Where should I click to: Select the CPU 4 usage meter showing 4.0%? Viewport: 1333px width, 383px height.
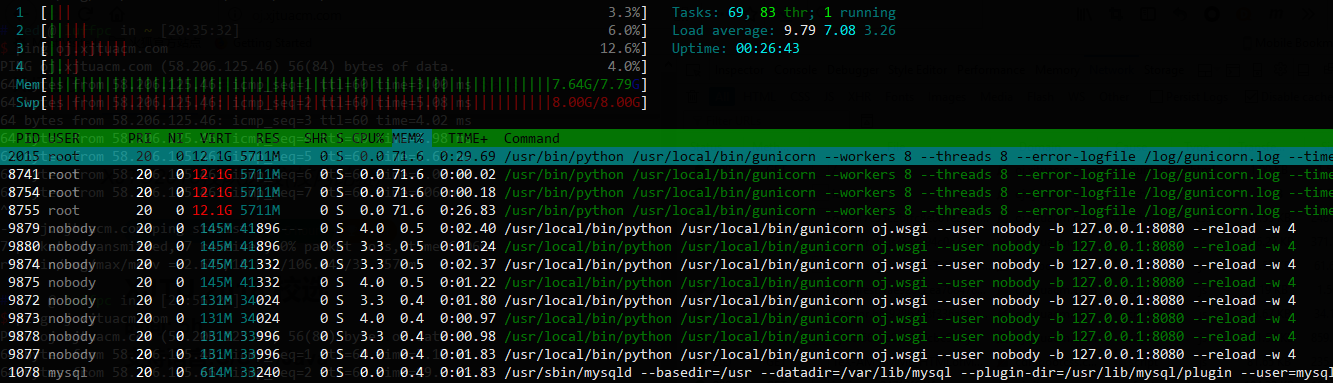(x=332, y=67)
